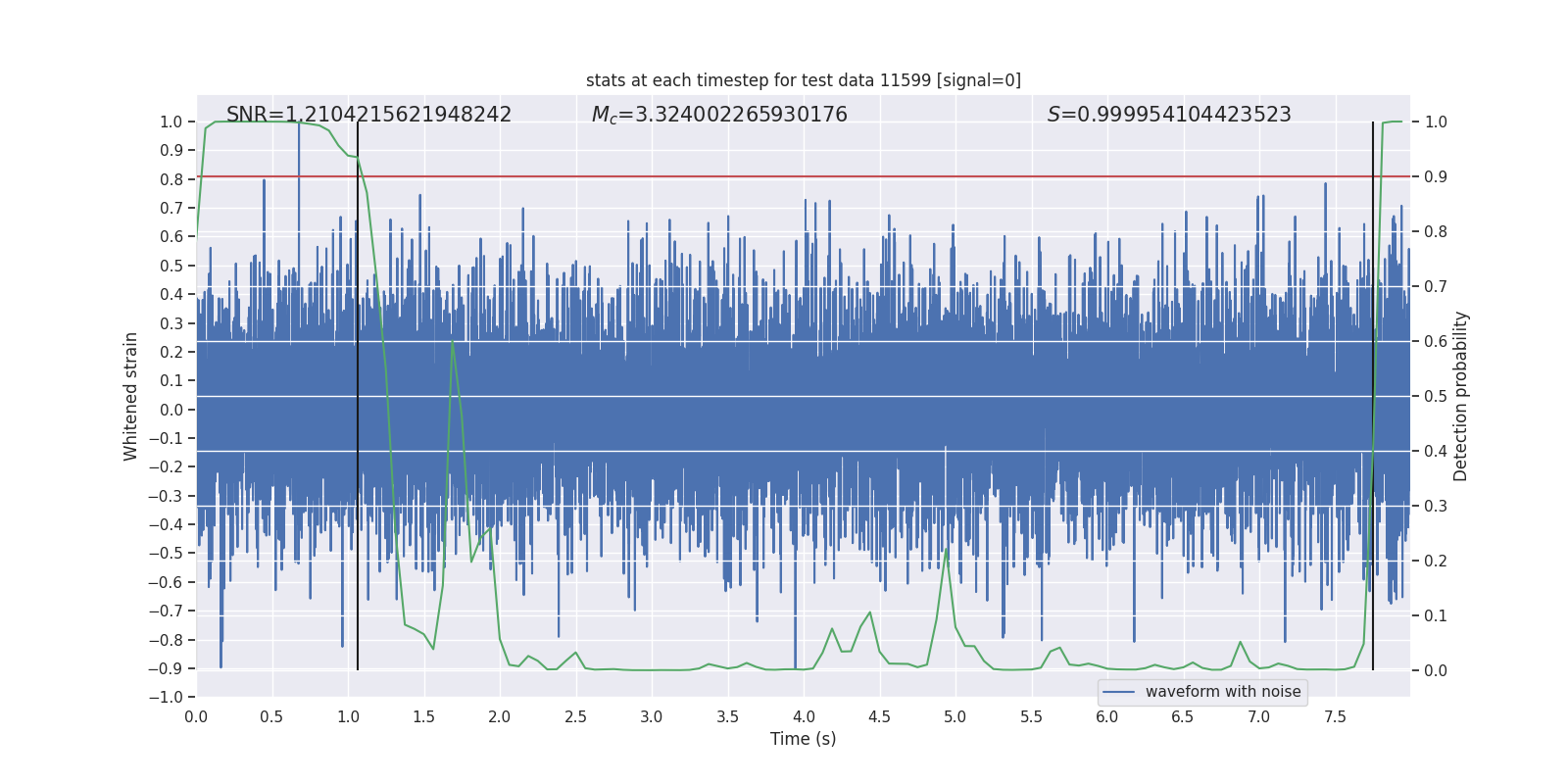This screenshot has height=784, width=1568.
Task: Click the plot title mentioning test data 11599
Action: tap(803, 80)
